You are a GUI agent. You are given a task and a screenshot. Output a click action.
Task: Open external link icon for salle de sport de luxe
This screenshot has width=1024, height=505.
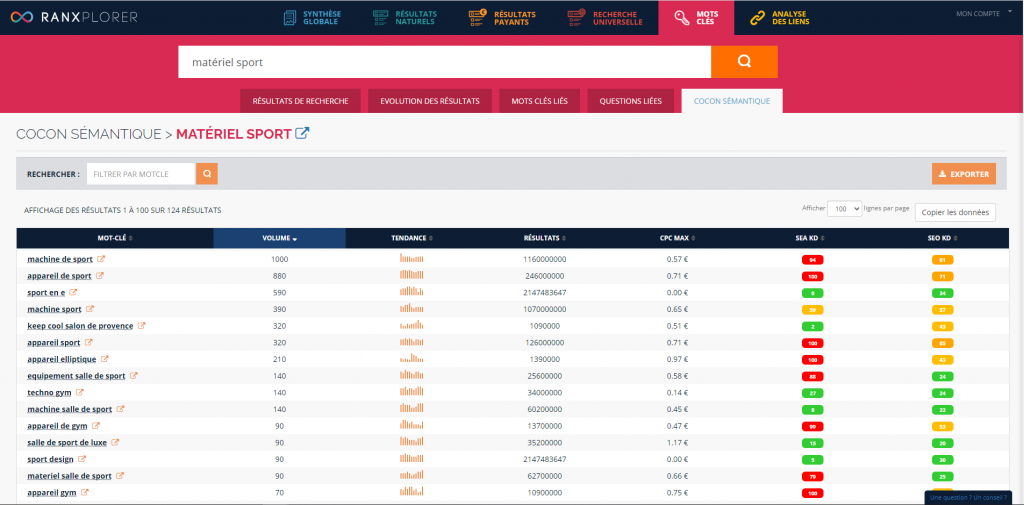tap(116, 442)
